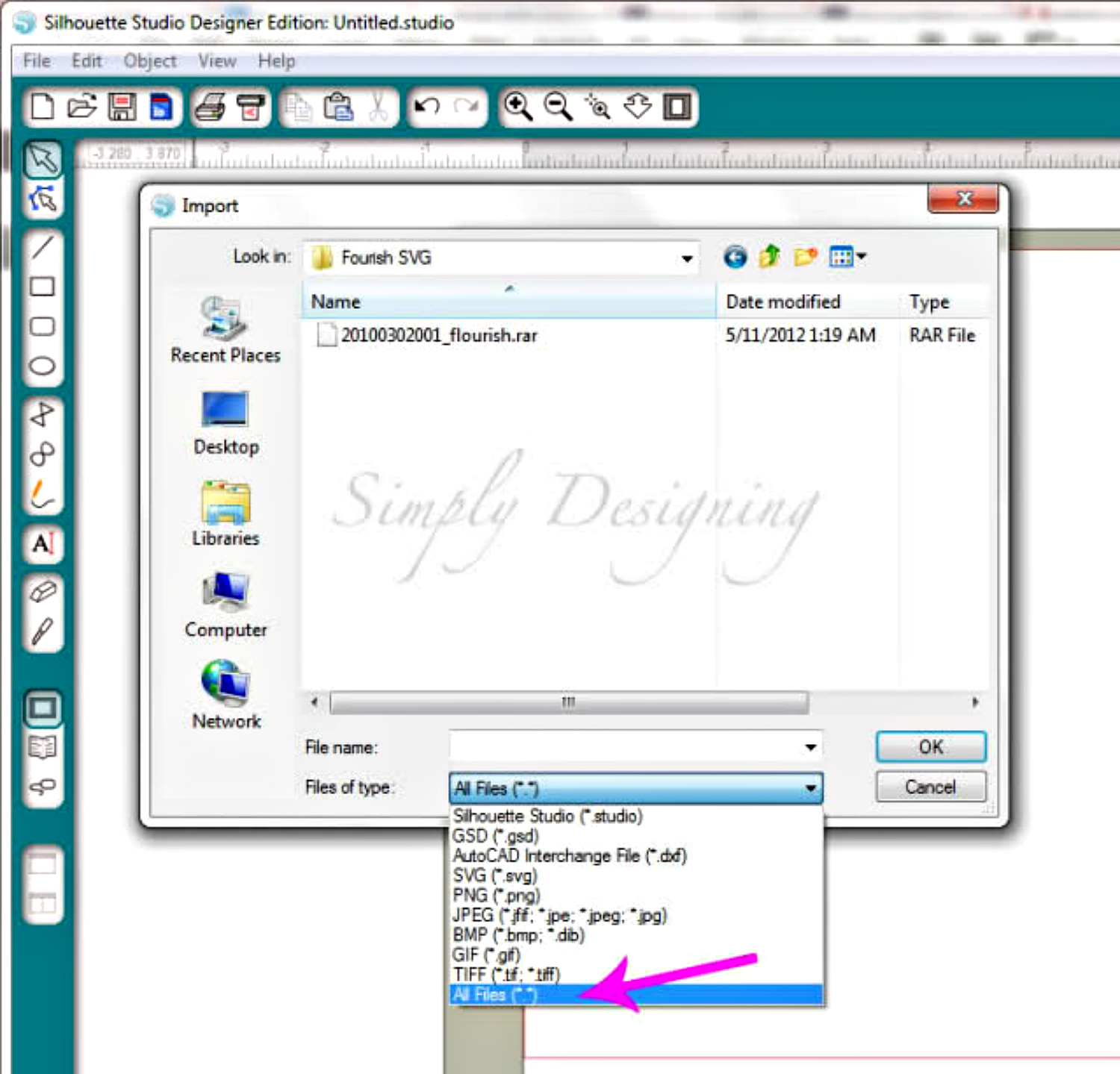Screen dimensions: 1120x1074
Task: Open the Edit menu
Action: click(87, 61)
